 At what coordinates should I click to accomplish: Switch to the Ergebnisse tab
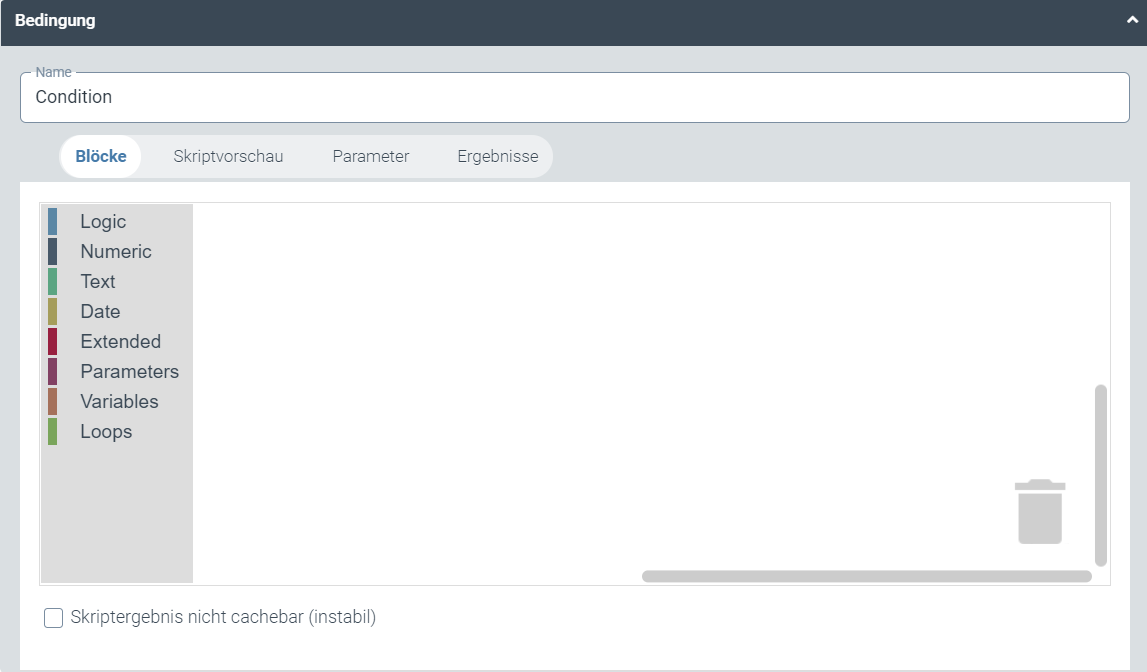coord(497,156)
